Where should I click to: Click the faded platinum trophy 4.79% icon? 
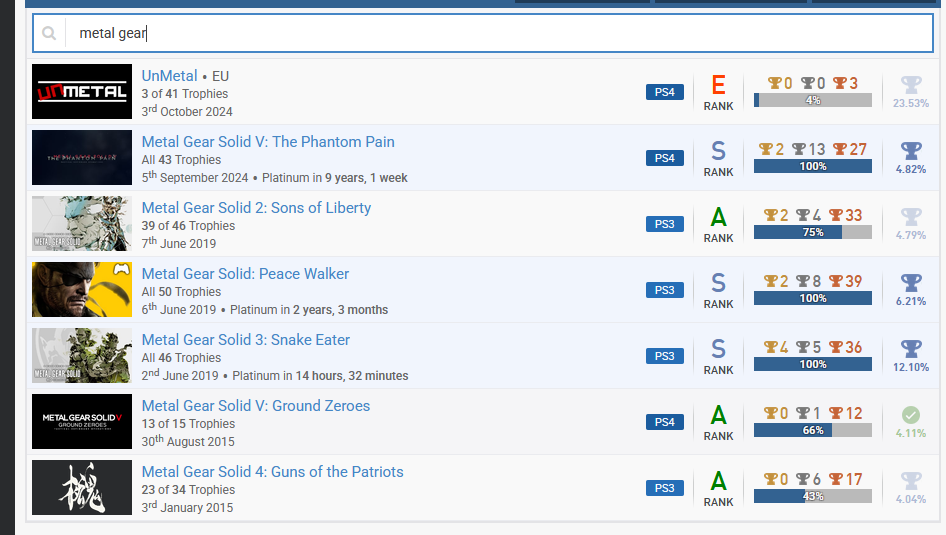[x=911, y=217]
